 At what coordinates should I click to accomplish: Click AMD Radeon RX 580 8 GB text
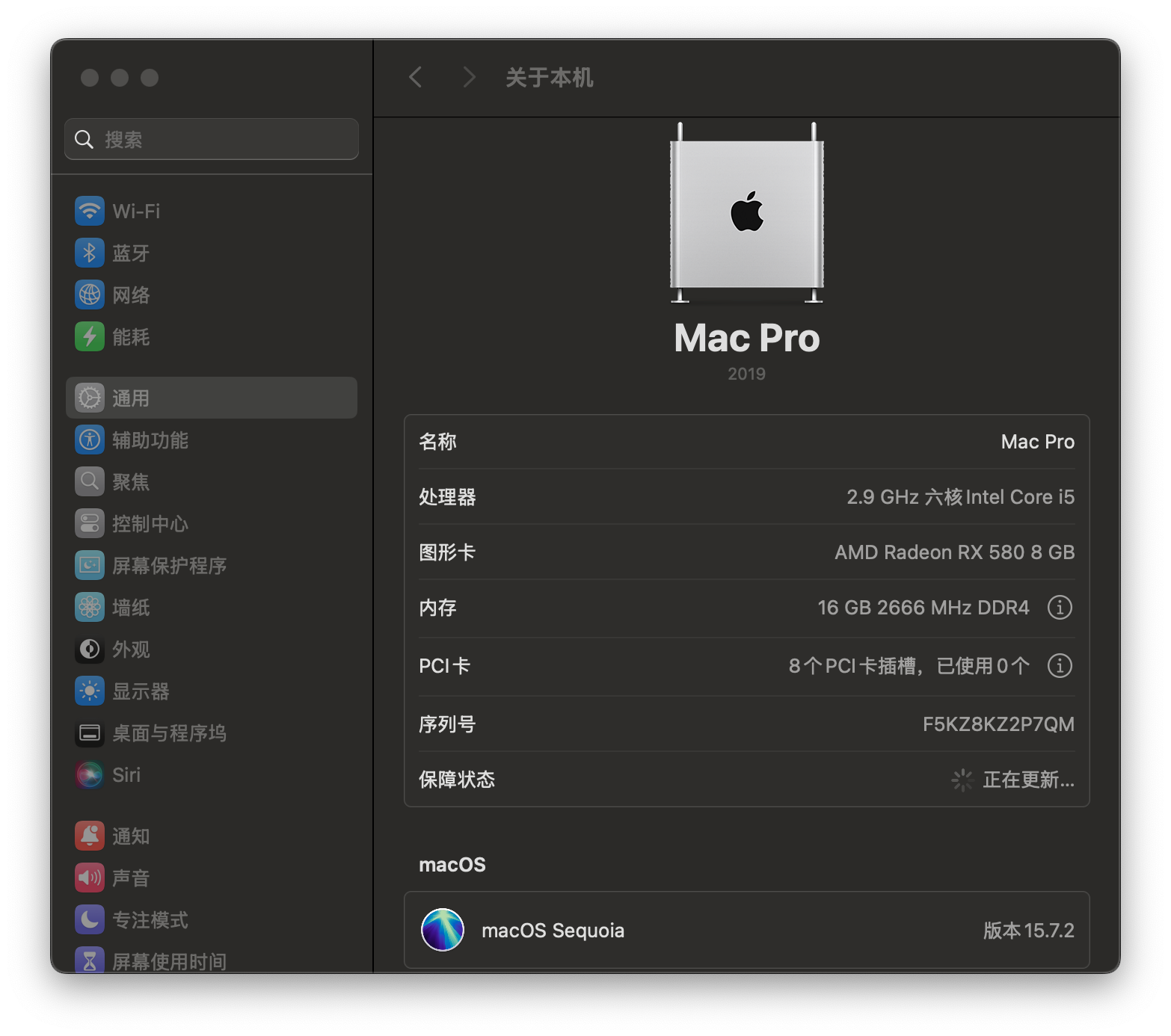click(954, 552)
